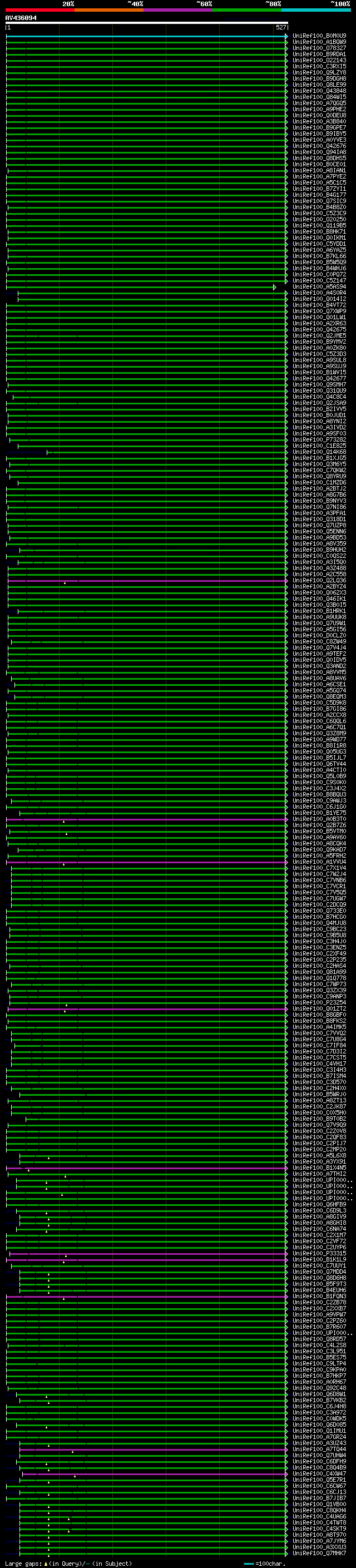Open hit UniRef100_B5F9T3
The width and height of the screenshot is (356, 1568).
[319, 1284]
